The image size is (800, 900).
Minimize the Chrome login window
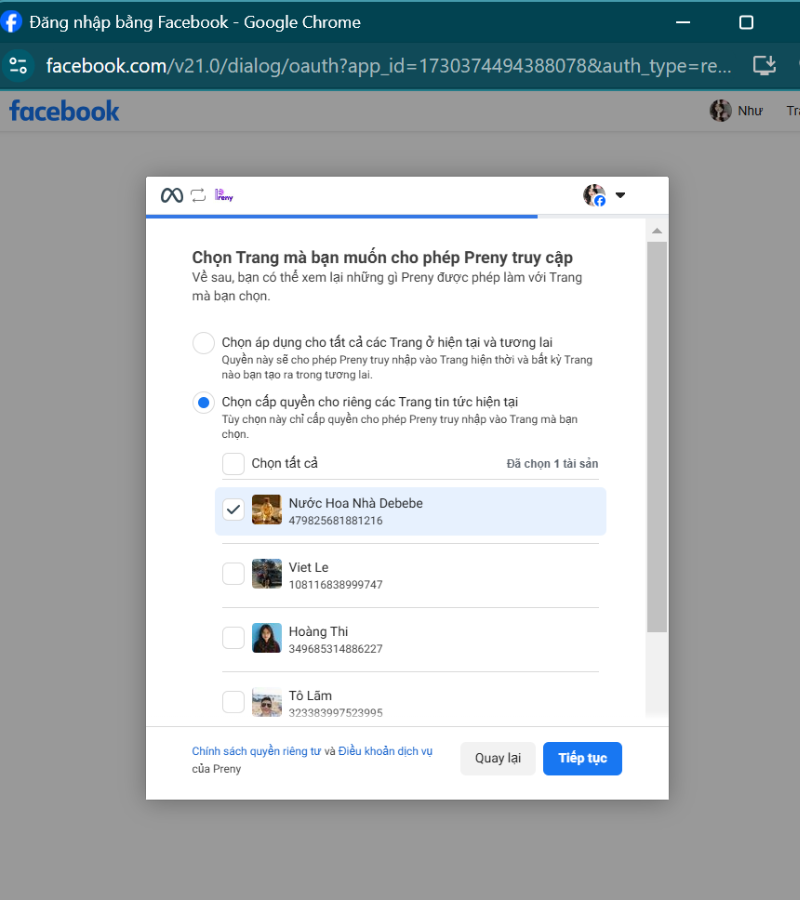(x=683, y=22)
